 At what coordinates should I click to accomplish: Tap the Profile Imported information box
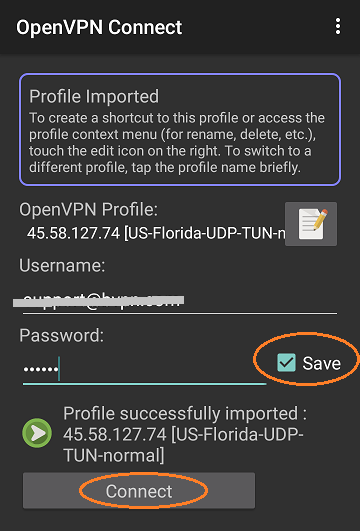click(180, 129)
